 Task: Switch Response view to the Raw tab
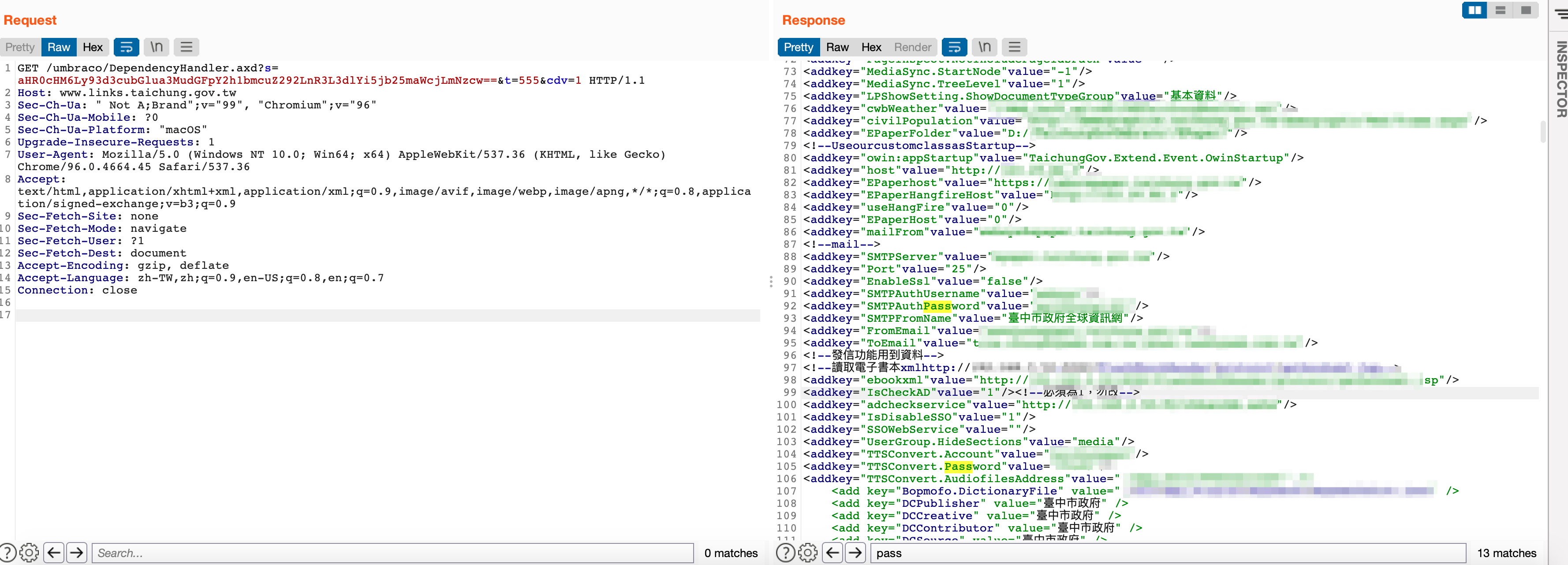point(837,47)
